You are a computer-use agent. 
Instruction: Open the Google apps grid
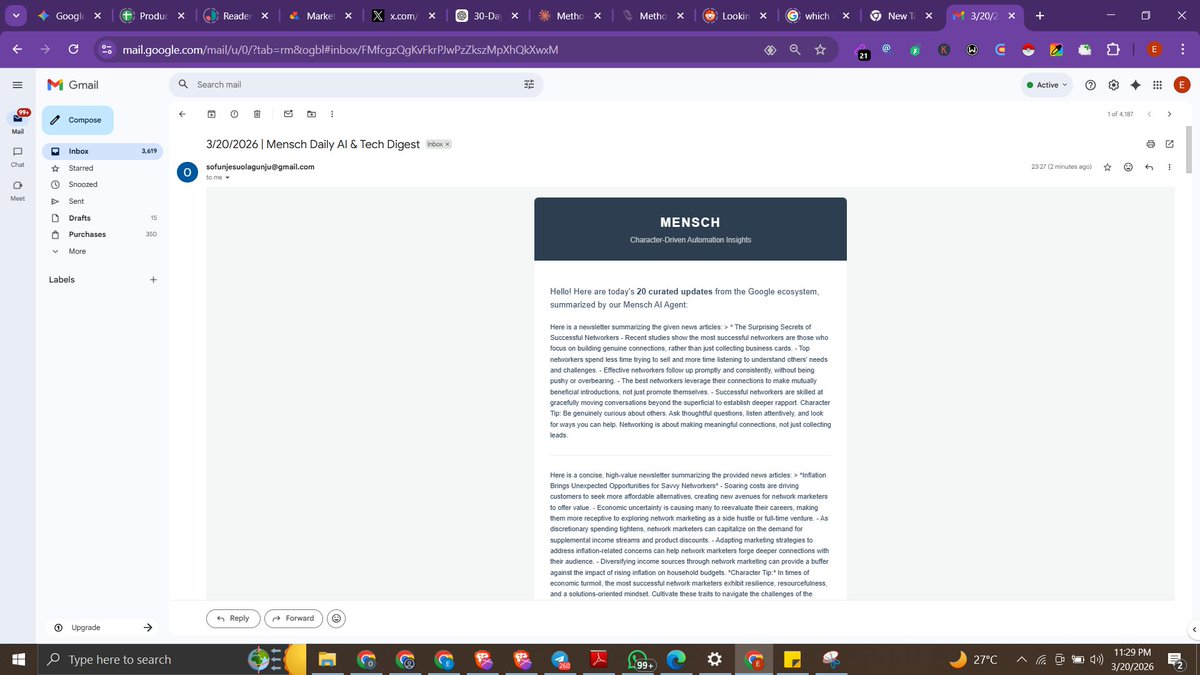click(1157, 85)
